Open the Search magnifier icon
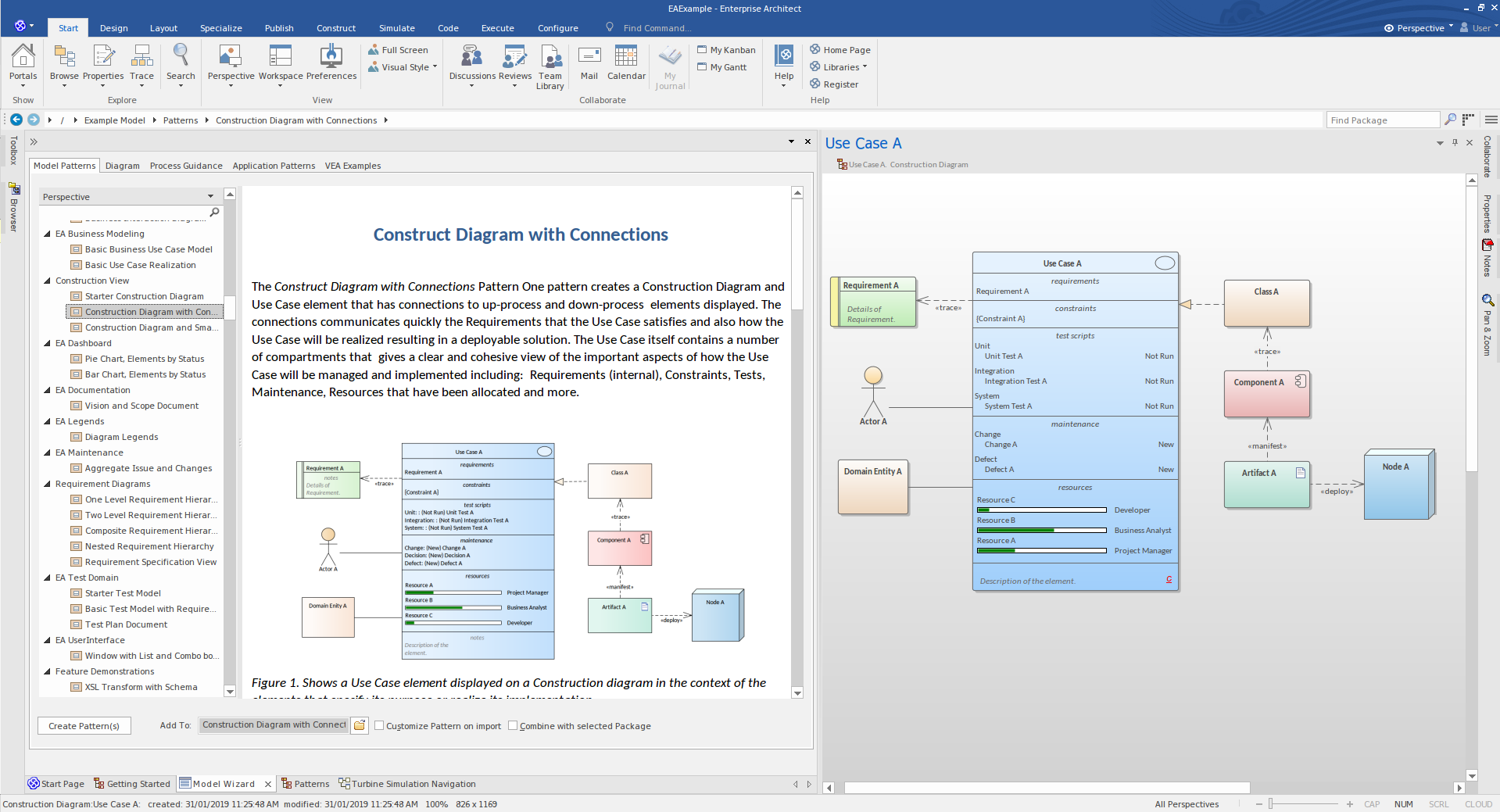 [x=181, y=65]
